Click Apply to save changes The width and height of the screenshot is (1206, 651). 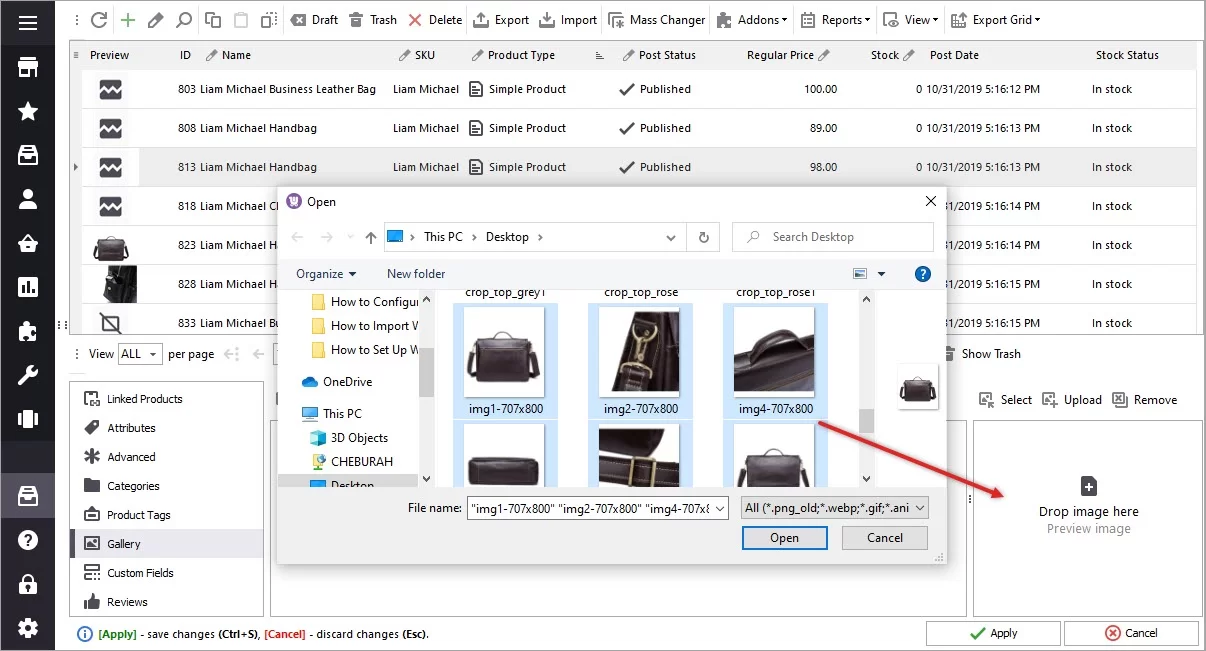pyautogui.click(x=993, y=632)
